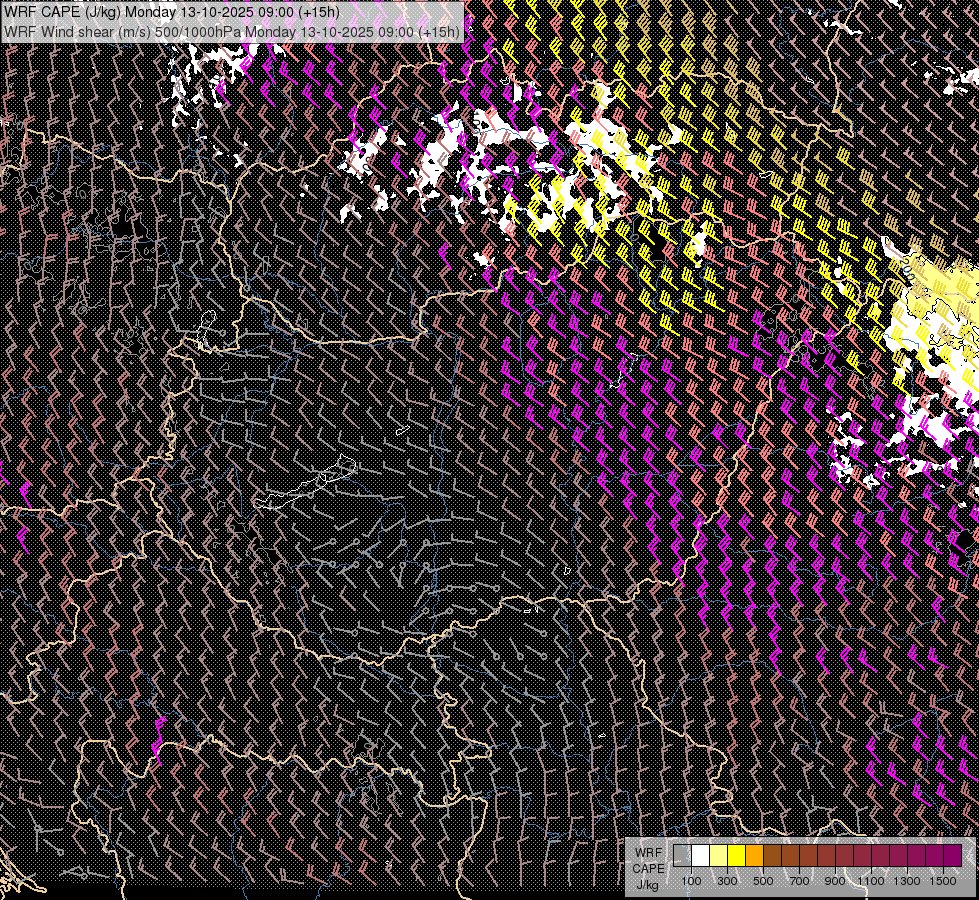Viewport: 979px width, 900px height.
Task: Select the 1100 legend tick label
Action: [871, 881]
